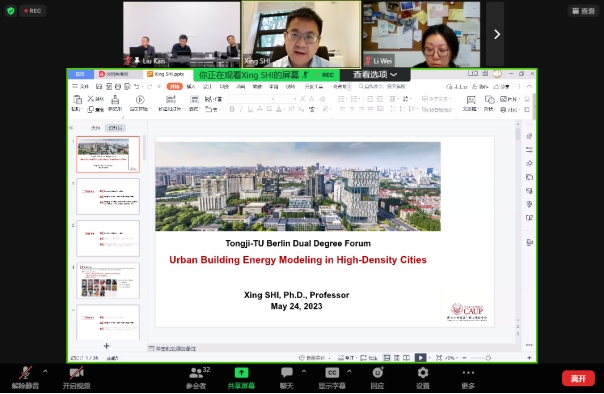Screen dimensions: 604x394
Task: Open the participants panel icon
Action: (196, 372)
